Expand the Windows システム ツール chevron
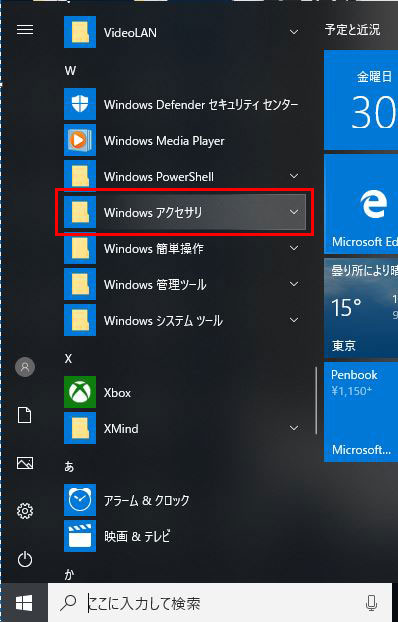The height and width of the screenshot is (622, 398). 294,320
